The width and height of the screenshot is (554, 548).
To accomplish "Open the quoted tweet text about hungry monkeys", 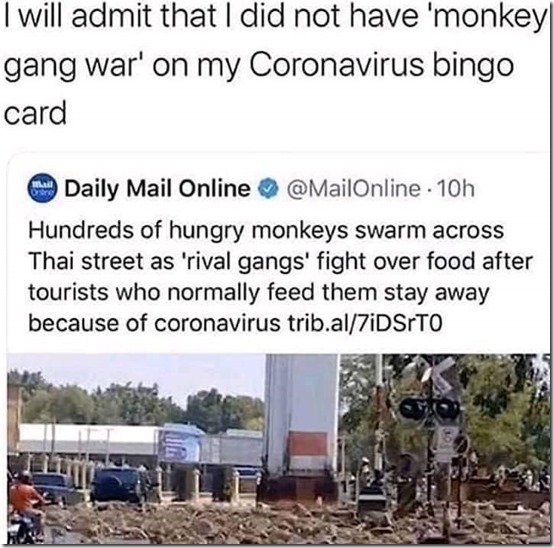I will click(x=280, y=276).
